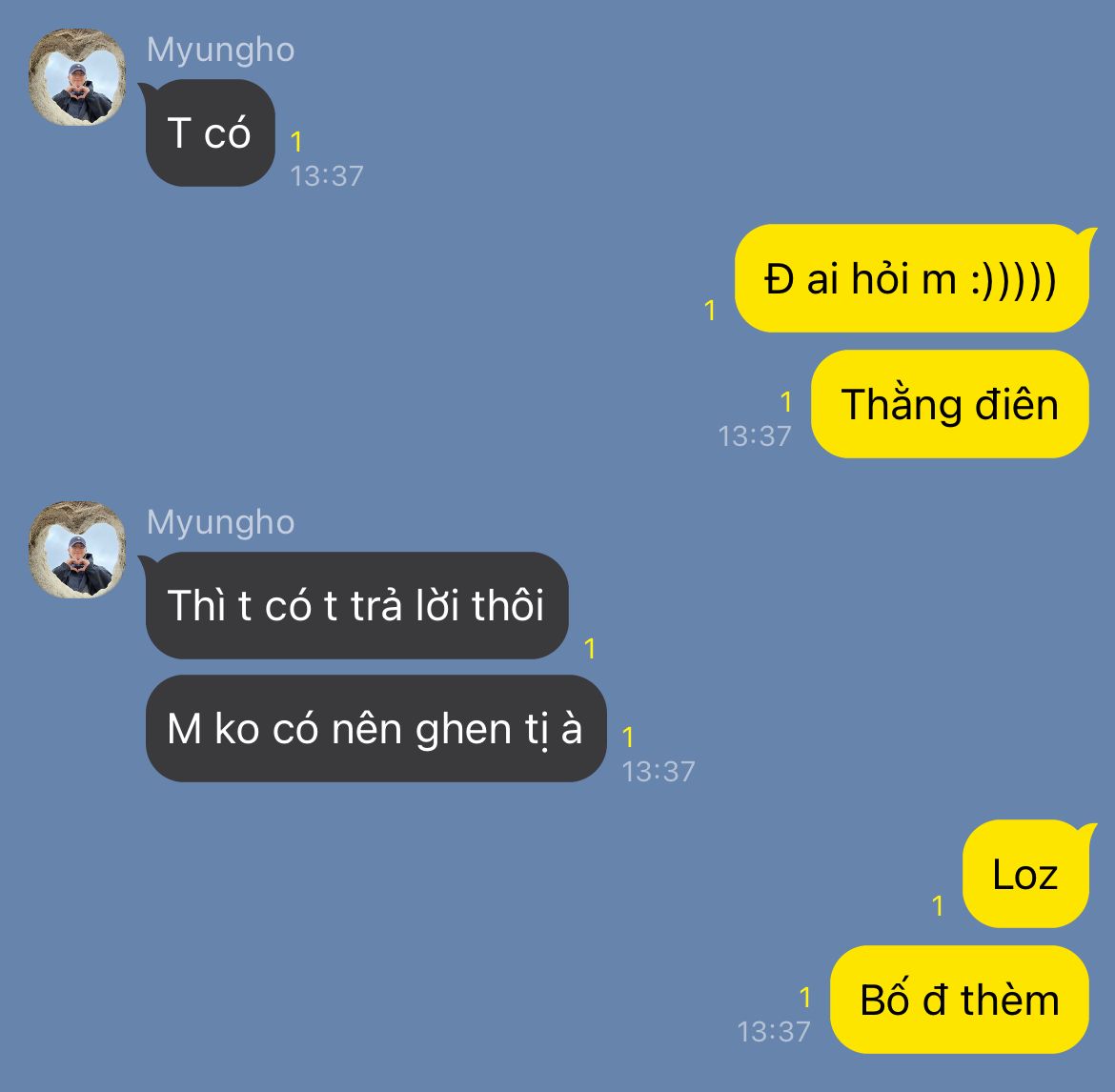Tap unread count beside "T có"
The image size is (1115, 1092).
(x=296, y=141)
